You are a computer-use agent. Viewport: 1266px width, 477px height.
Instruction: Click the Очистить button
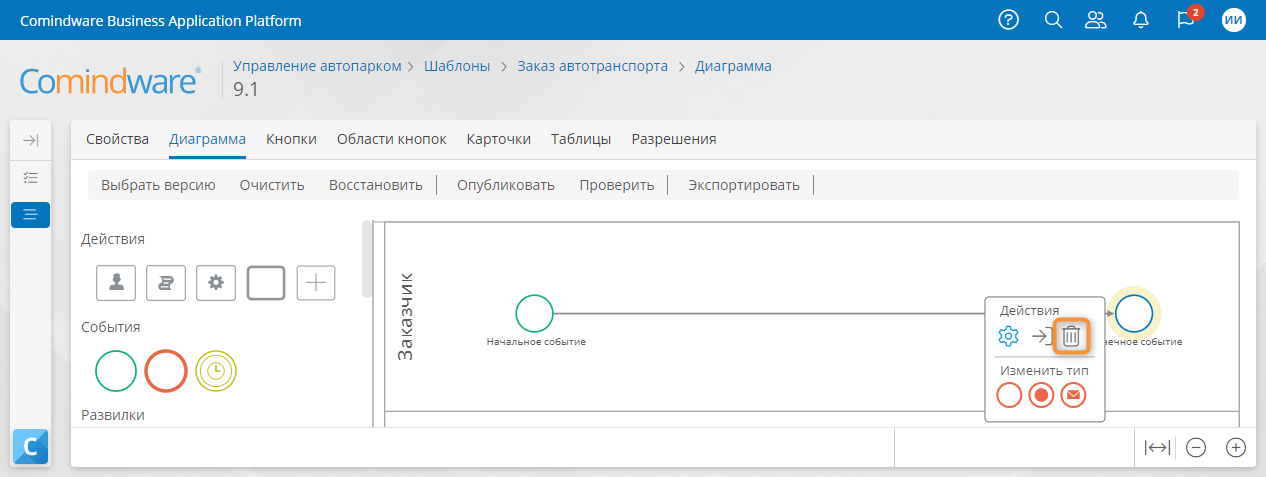pyautogui.click(x=272, y=185)
